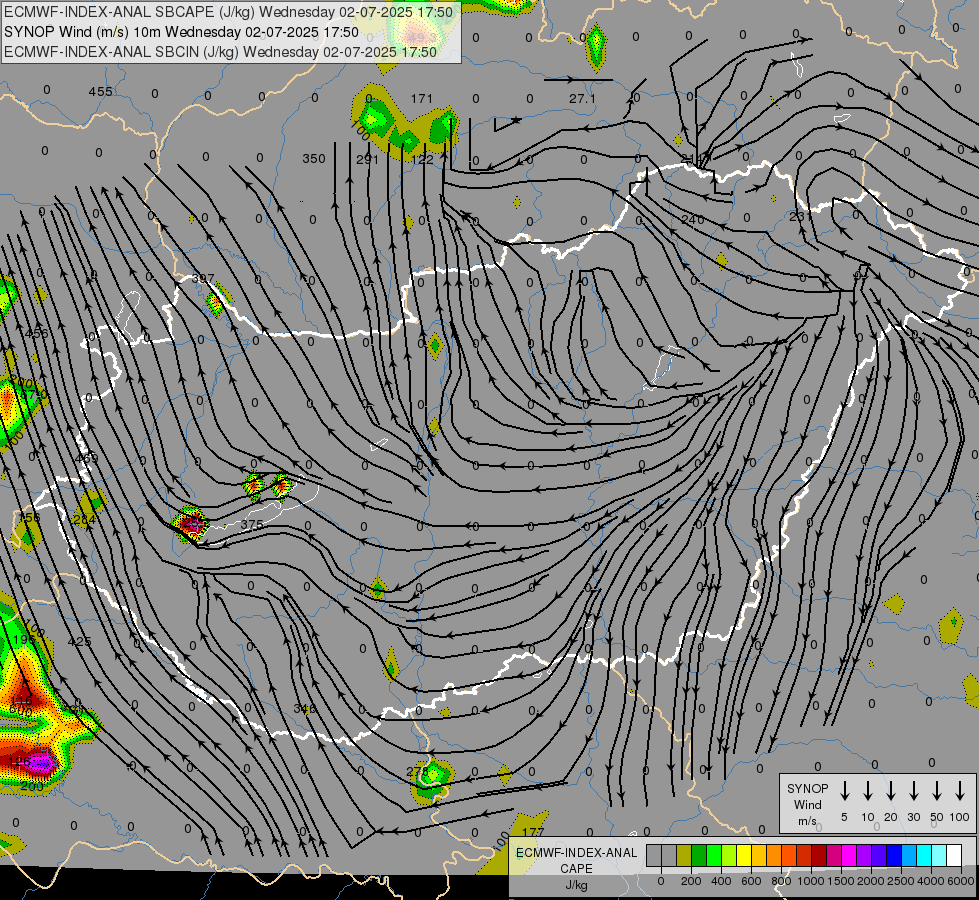Click the SYNOP wind arrow labeled 50
979x900 pixels.
937,791
